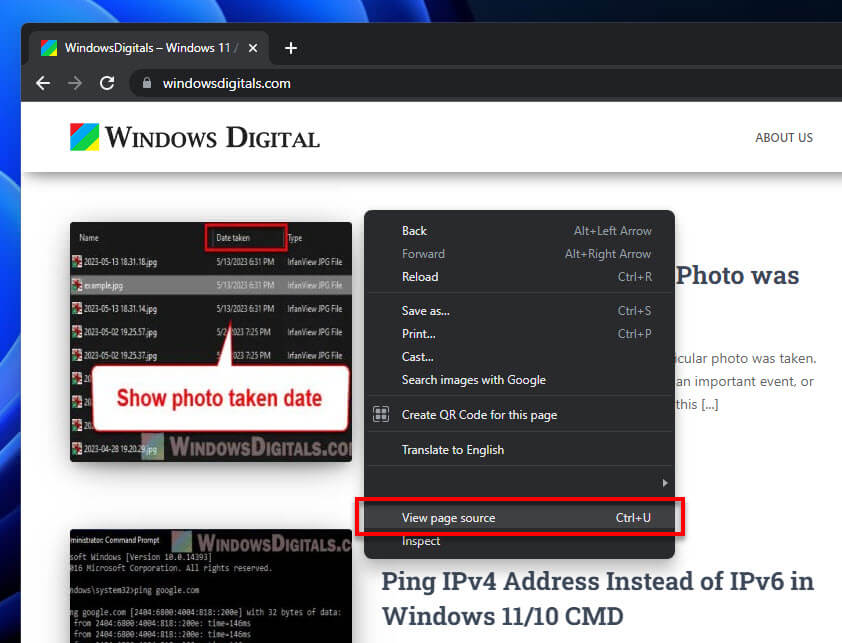Choose Back in the context menu
The image size is (842, 643).
click(519, 231)
